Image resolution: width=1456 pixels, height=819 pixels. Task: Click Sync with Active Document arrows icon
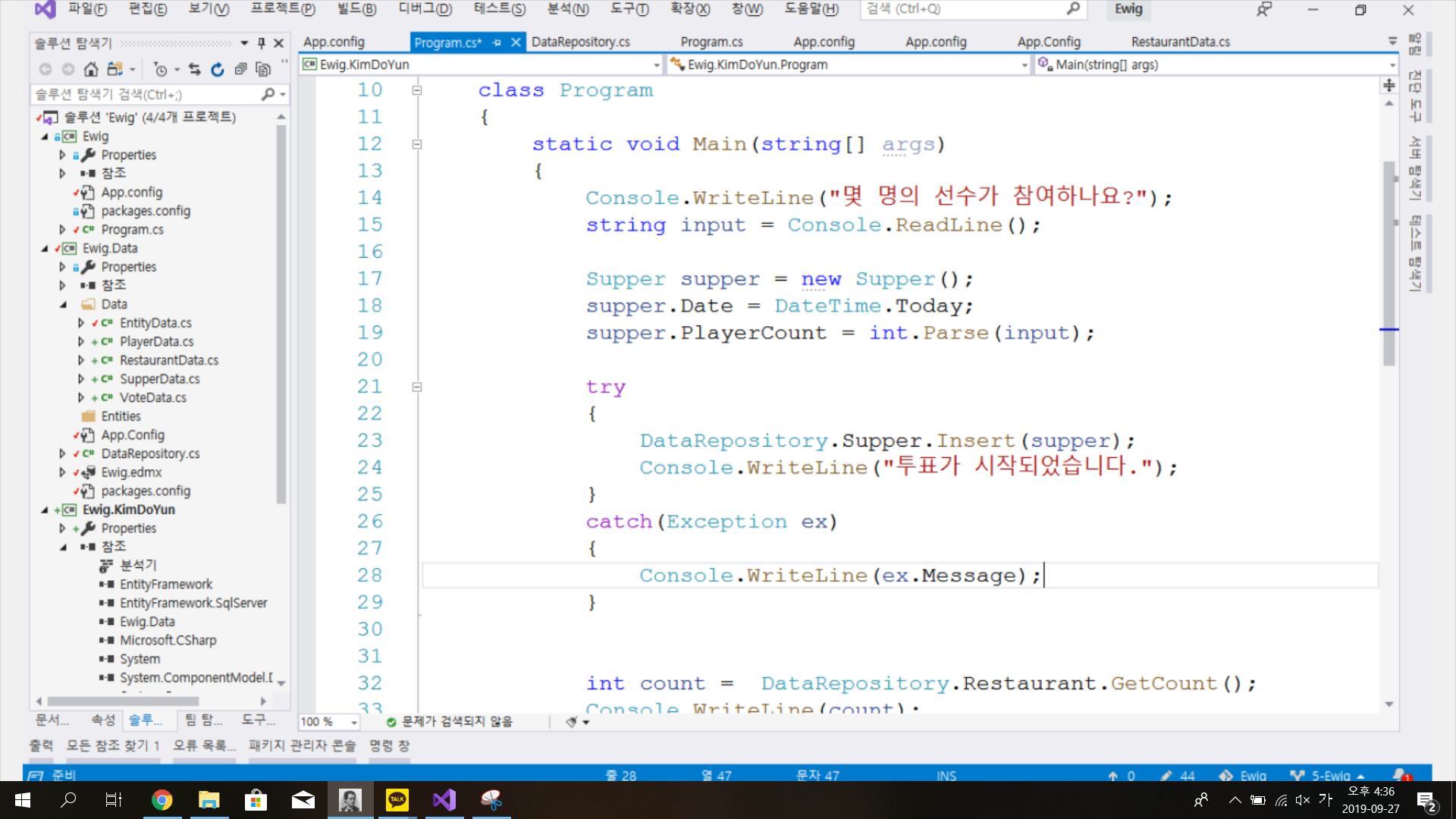[x=195, y=70]
